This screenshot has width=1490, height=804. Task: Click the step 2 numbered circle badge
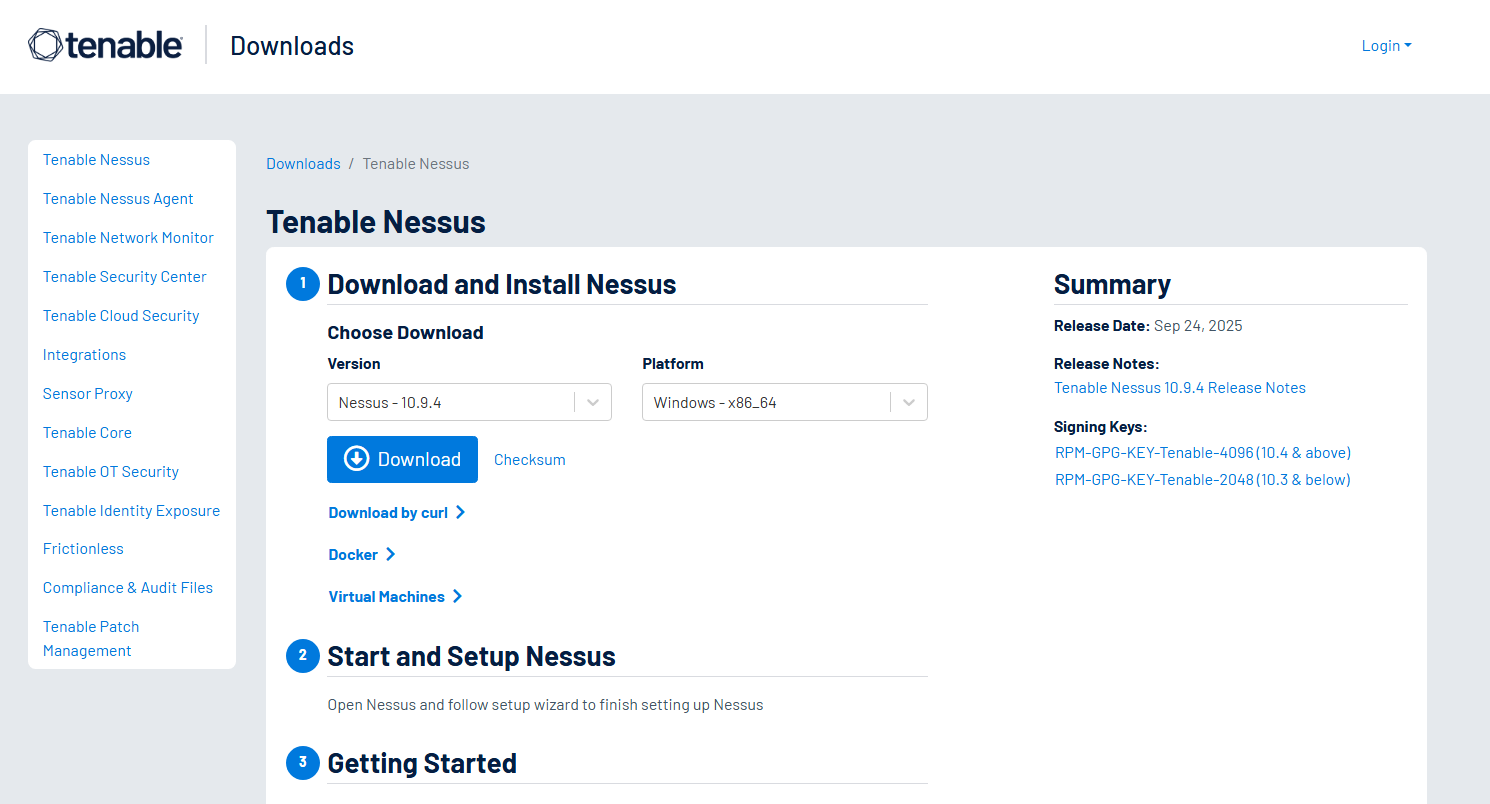[x=302, y=656]
